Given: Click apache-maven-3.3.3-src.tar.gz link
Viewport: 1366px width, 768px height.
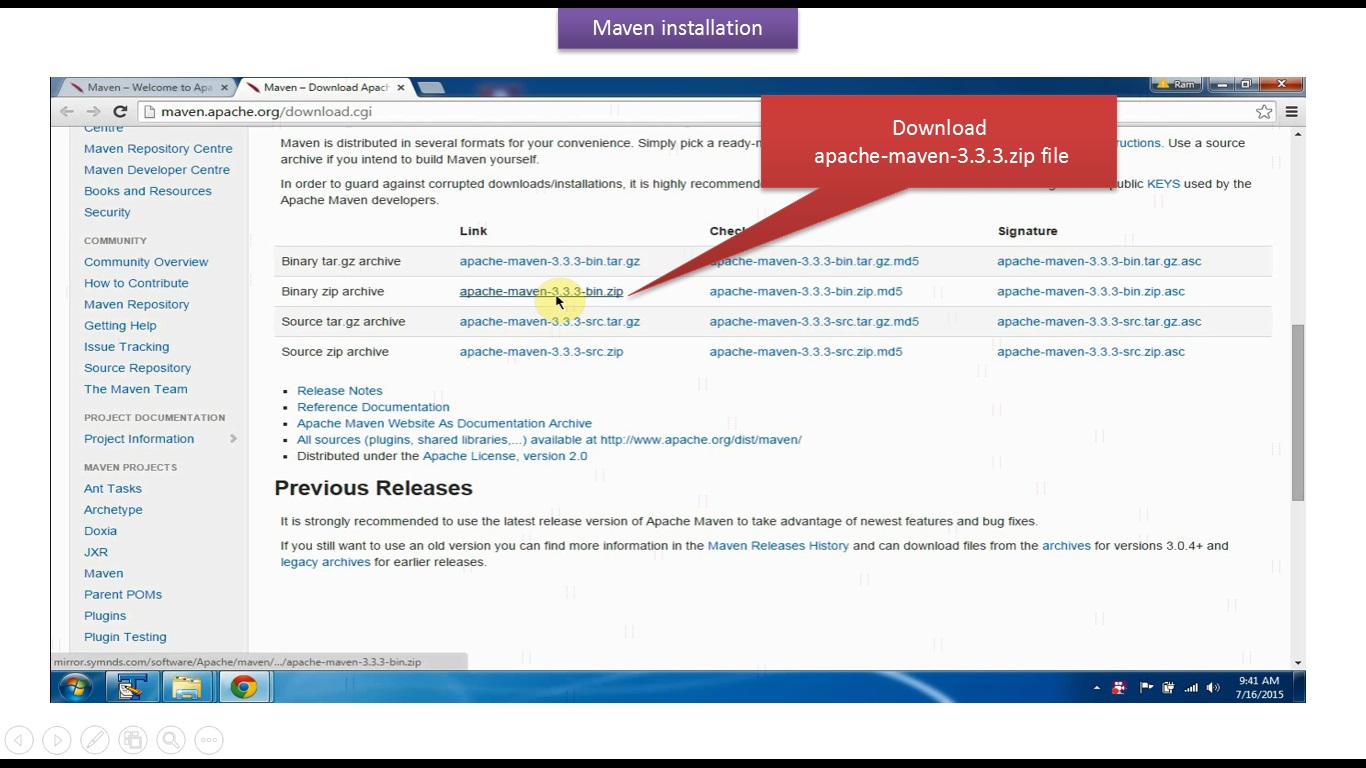Looking at the screenshot, I should click(550, 322).
